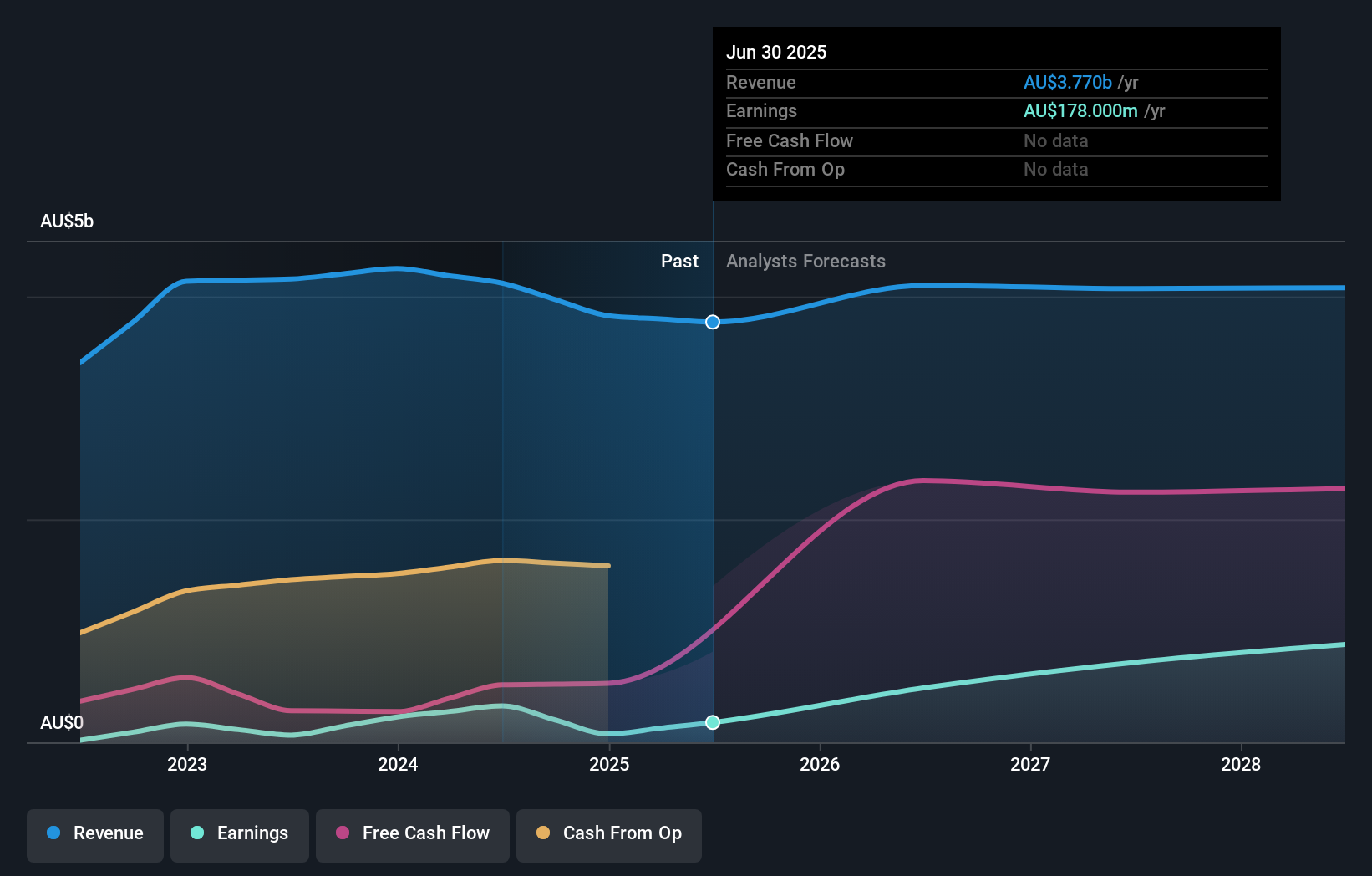This screenshot has height=876, width=1372.
Task: Click the yellow Cash From Op dot icon
Action: coord(543,833)
